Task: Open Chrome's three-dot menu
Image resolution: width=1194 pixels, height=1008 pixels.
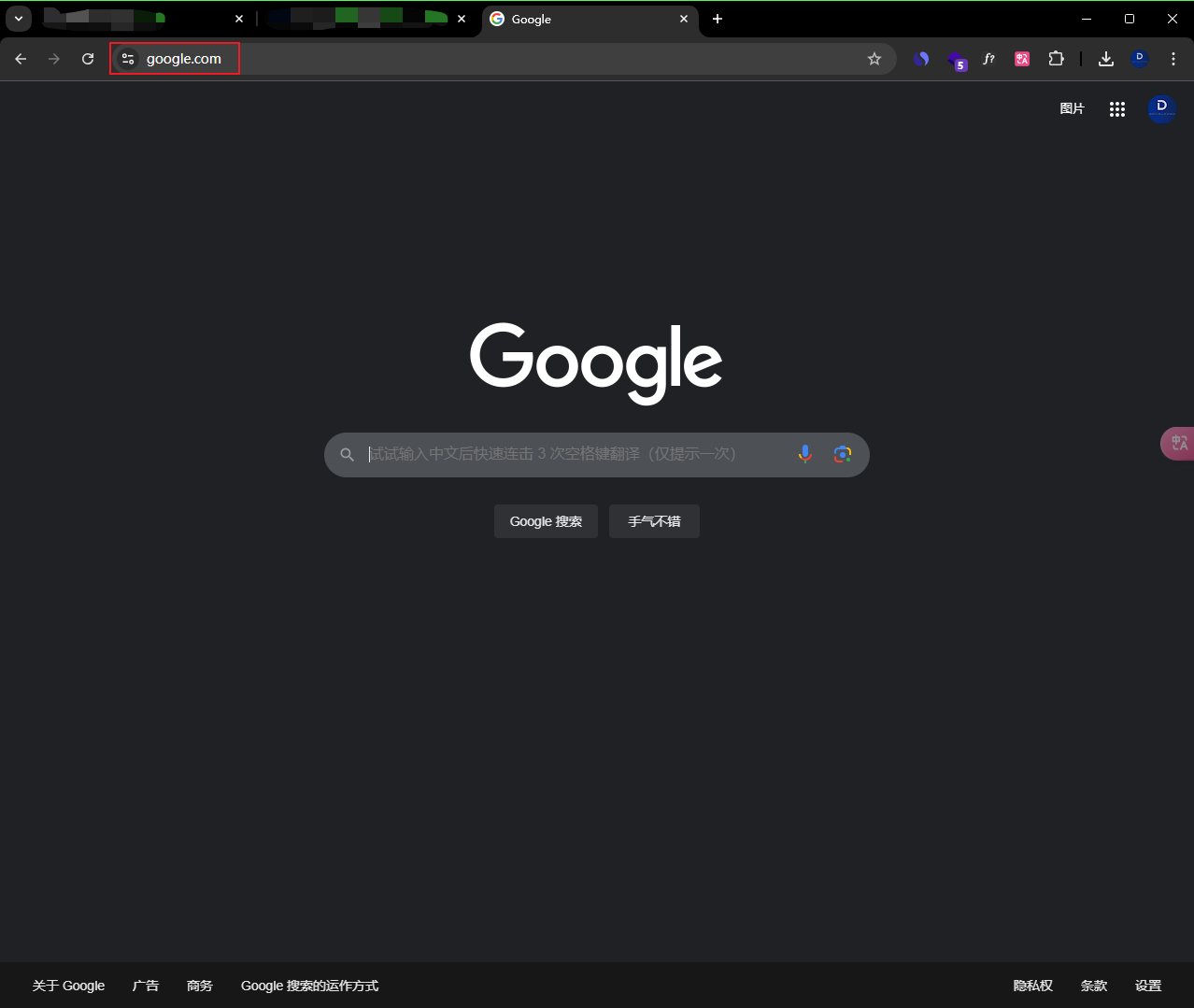Action: (1173, 59)
